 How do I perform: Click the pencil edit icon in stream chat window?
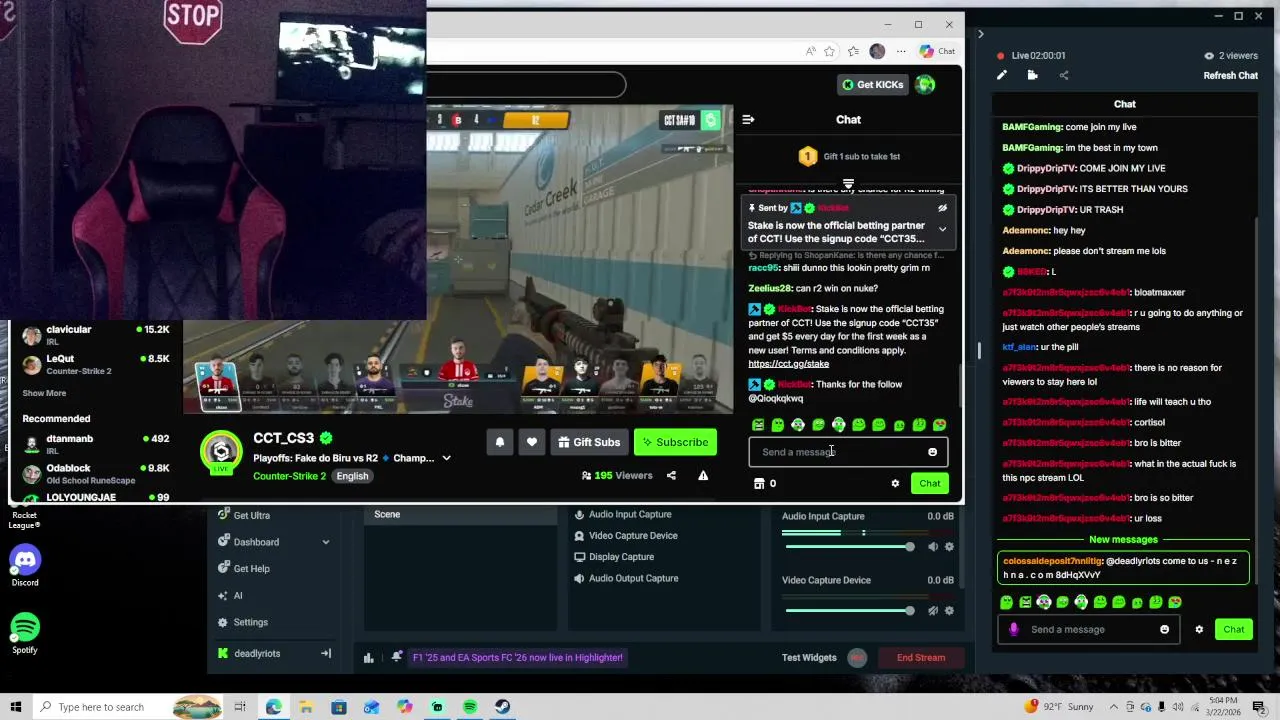[x=1002, y=75]
